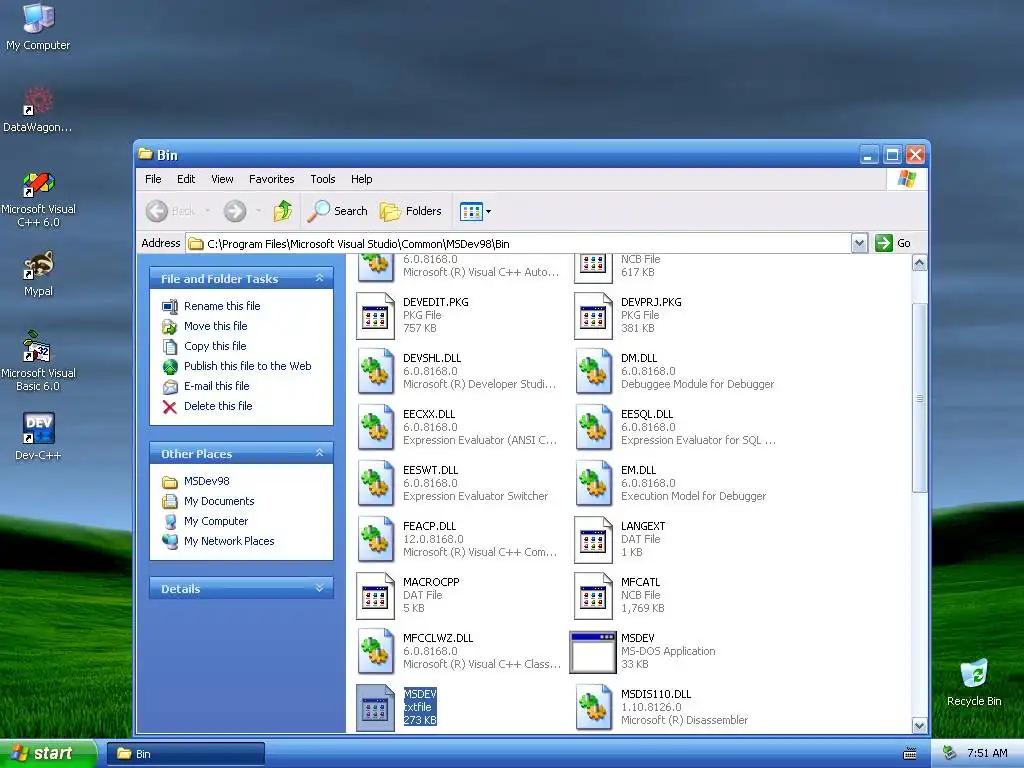The height and width of the screenshot is (768, 1024).
Task: Select the EESWT.DLL file icon
Action: click(x=376, y=484)
